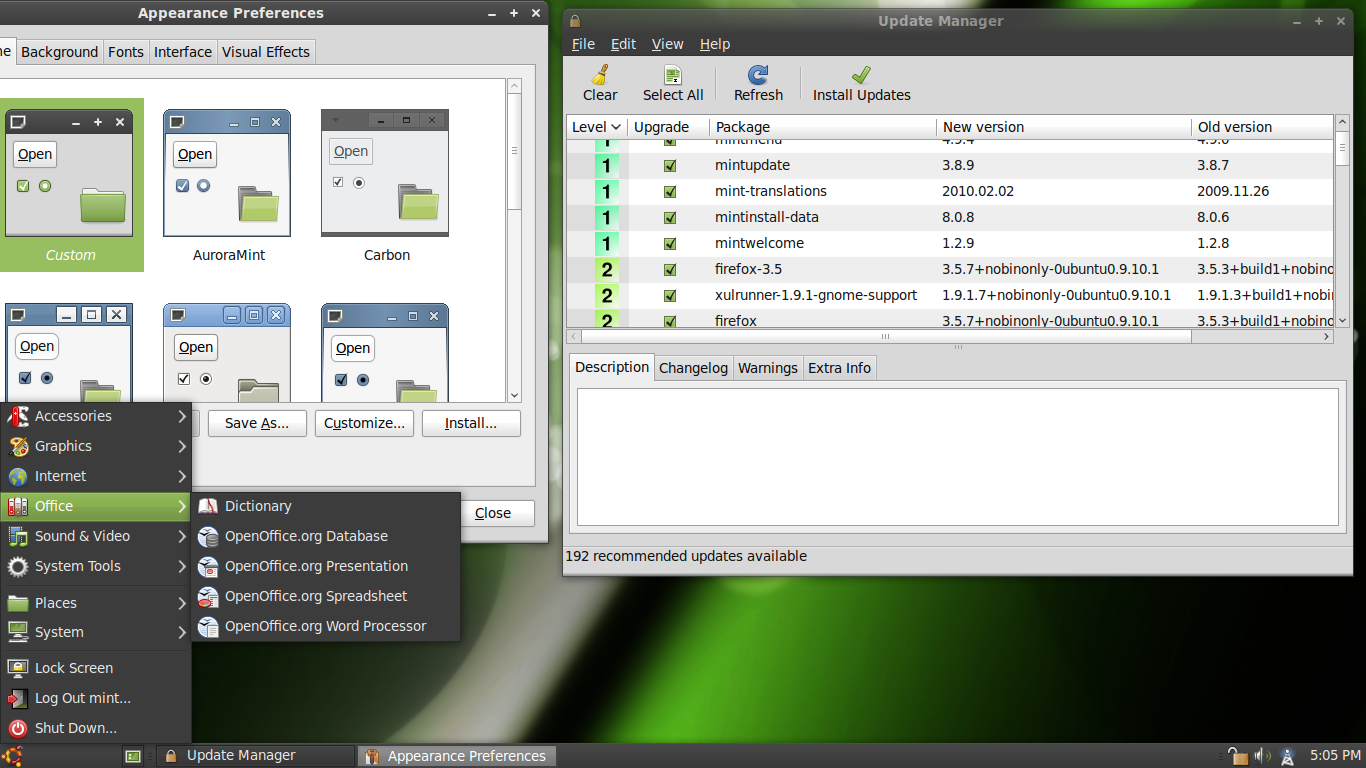
Task: Launch OpenOffice.org Database
Action: click(x=326, y=536)
